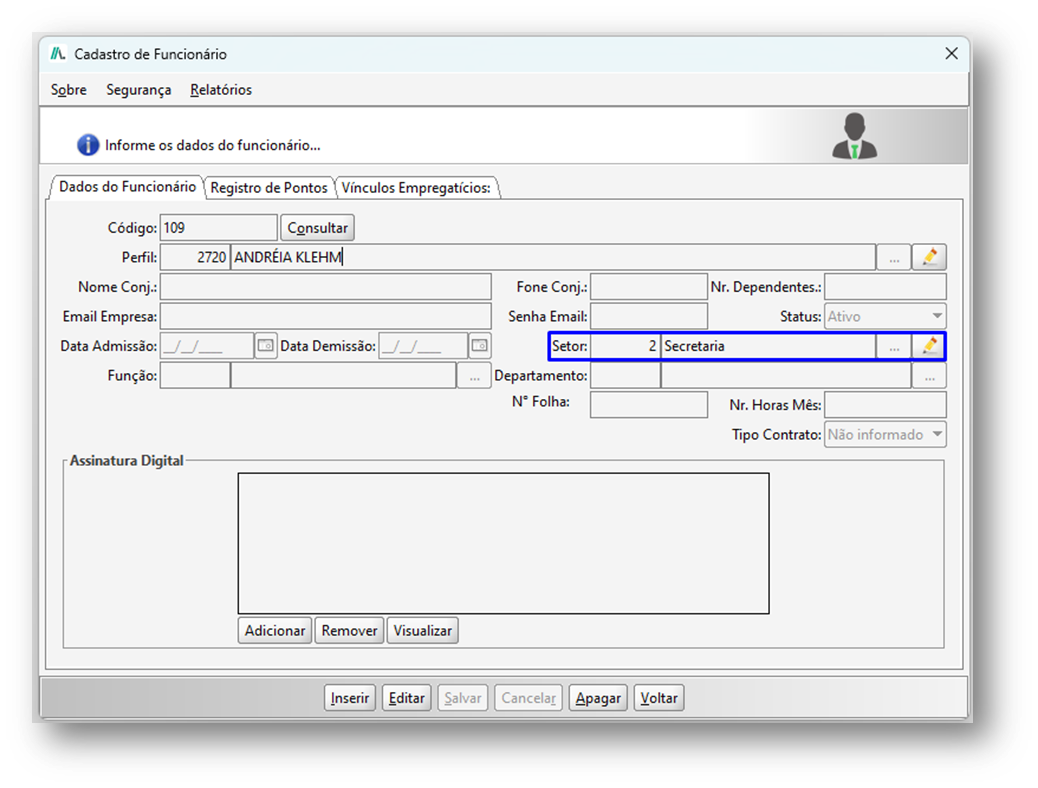Screen dimensions: 1038x788
Task: Click the ellipsis lookup button for Perfil
Action: coord(894,257)
